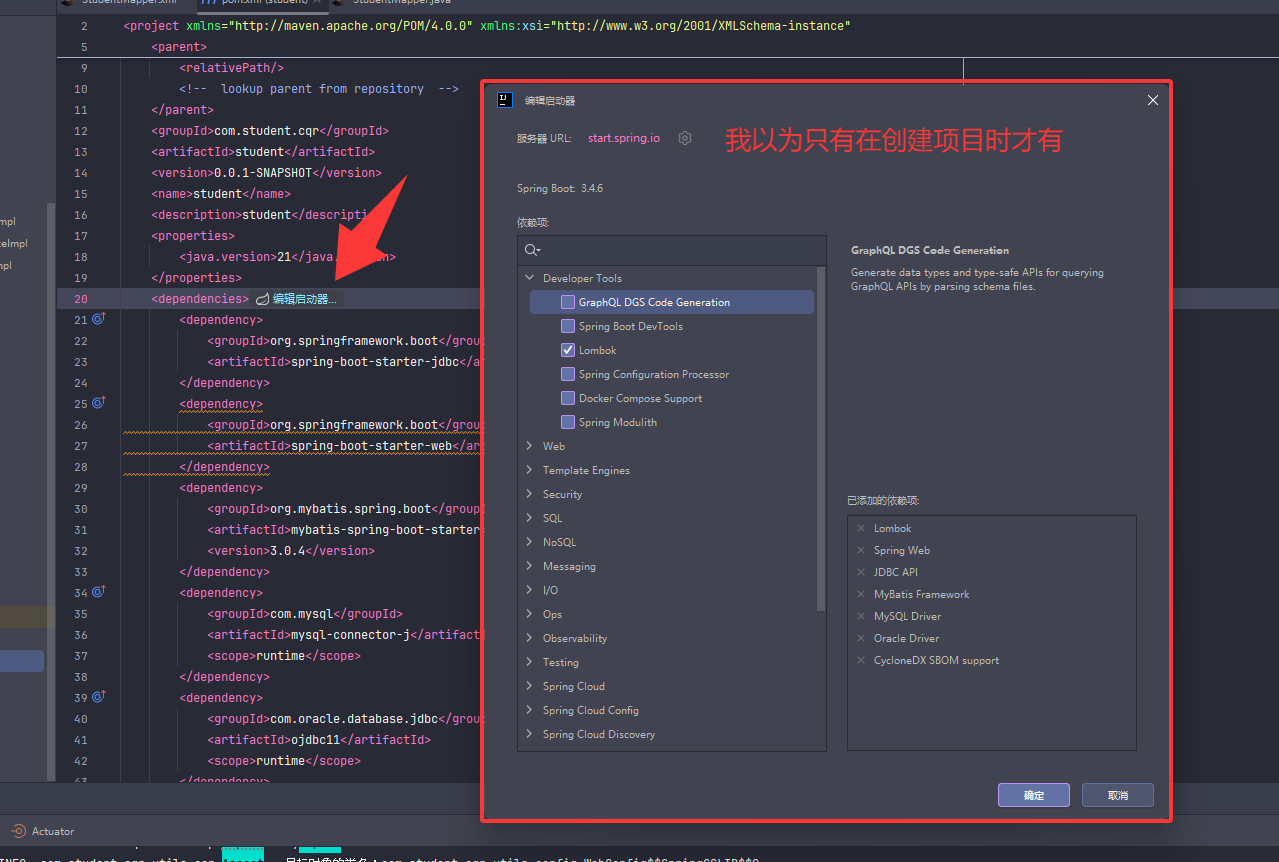Click the lookup parent from repository comment

[319, 89]
